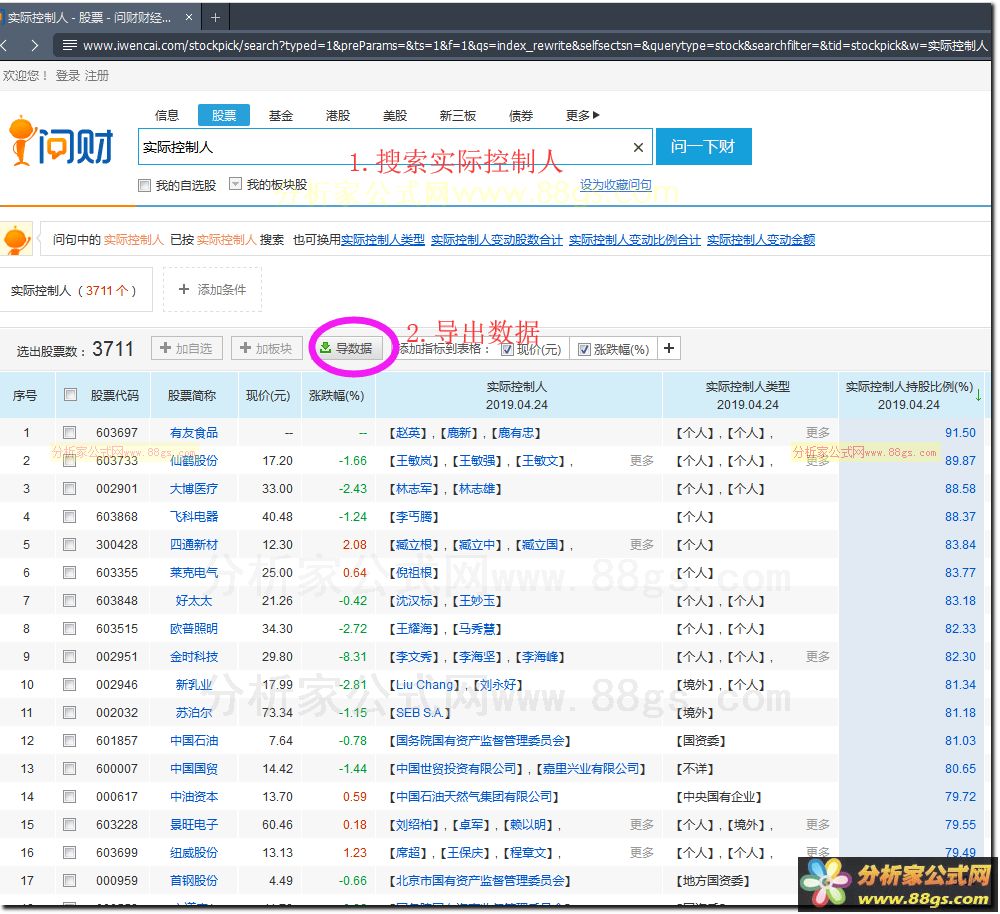This screenshot has height=914, width=1000.
Task: Expand 更多 controllers for 景旺电子 row
Action: (x=642, y=825)
